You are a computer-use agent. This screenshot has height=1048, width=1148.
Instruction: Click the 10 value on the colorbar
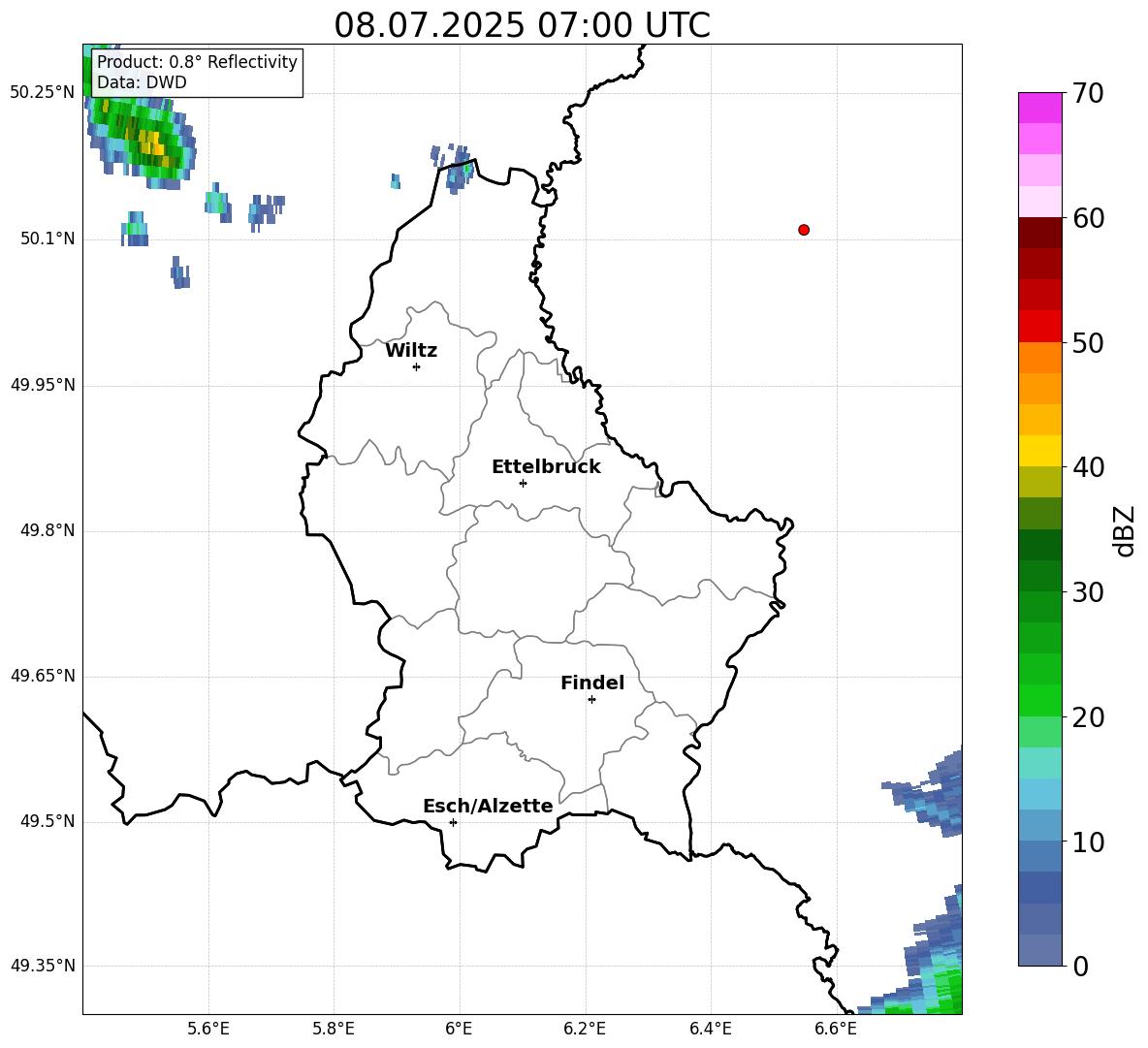[1088, 842]
